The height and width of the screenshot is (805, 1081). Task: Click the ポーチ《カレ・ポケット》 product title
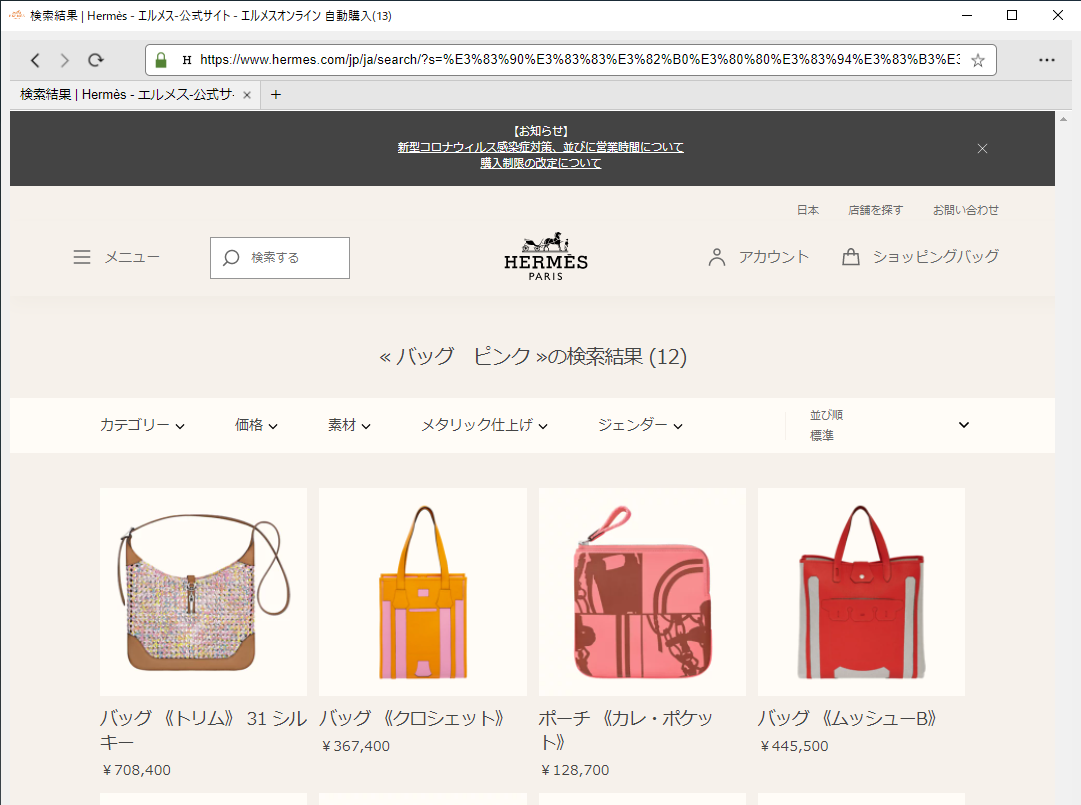pyautogui.click(x=626, y=731)
